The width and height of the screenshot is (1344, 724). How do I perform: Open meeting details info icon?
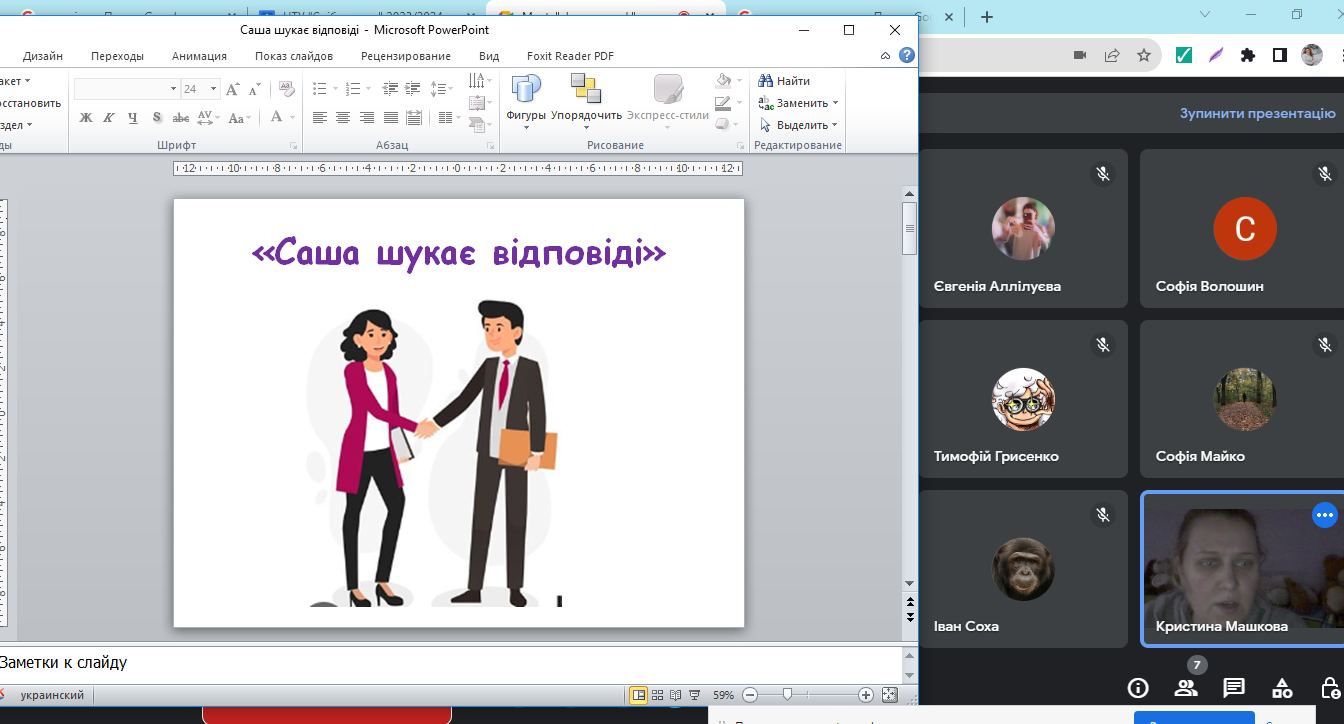click(1138, 688)
